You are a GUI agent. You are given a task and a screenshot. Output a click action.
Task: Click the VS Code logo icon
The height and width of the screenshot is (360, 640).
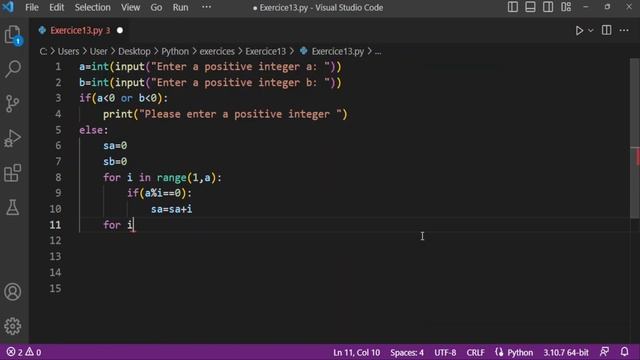tap(8, 7)
